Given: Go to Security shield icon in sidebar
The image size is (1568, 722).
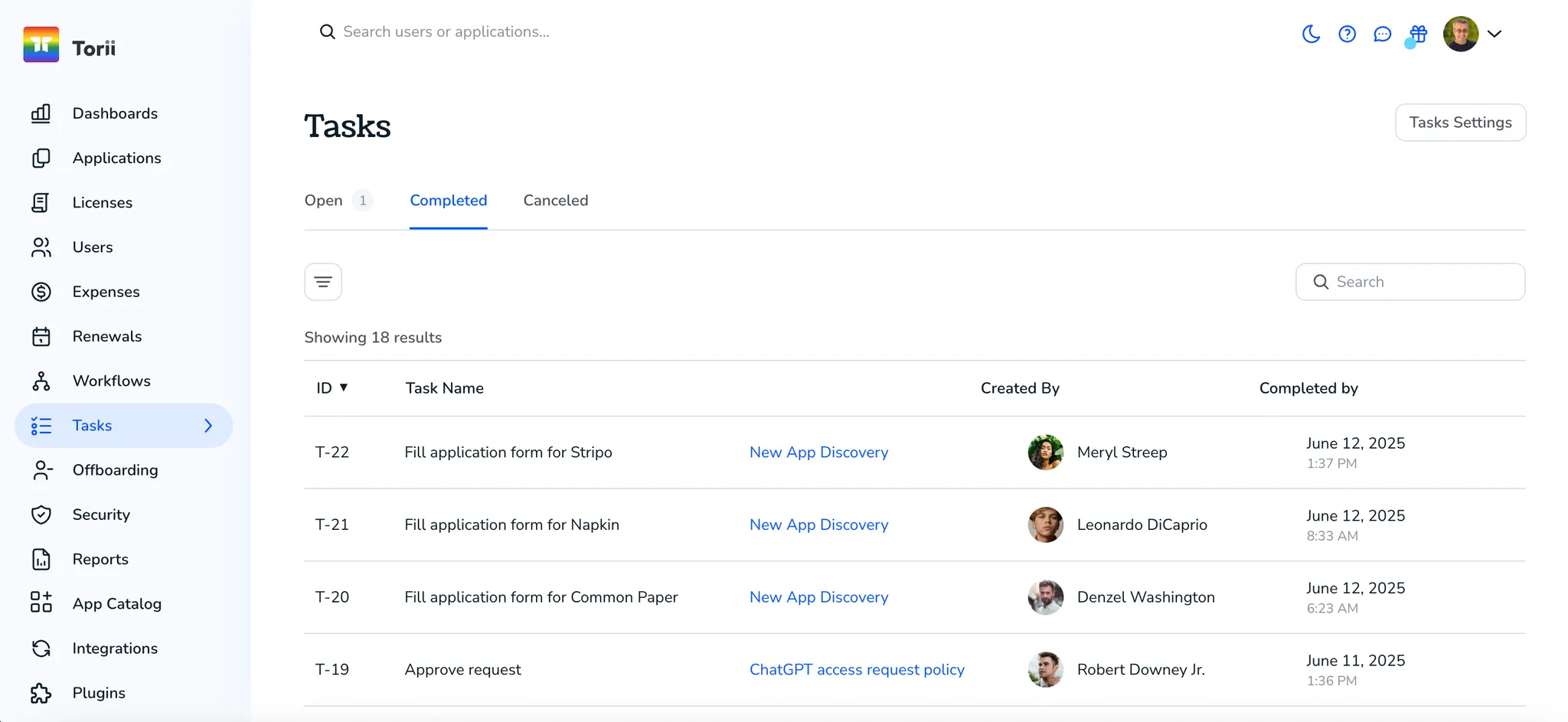Looking at the screenshot, I should click(41, 515).
